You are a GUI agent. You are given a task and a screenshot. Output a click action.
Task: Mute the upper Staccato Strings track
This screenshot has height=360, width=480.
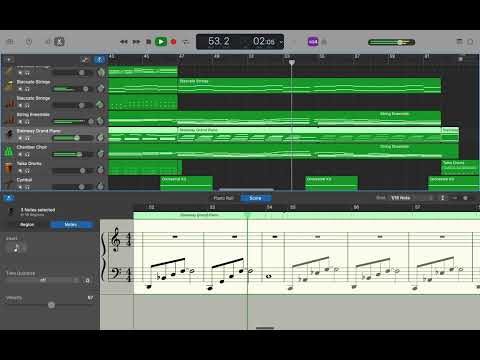pos(20,89)
